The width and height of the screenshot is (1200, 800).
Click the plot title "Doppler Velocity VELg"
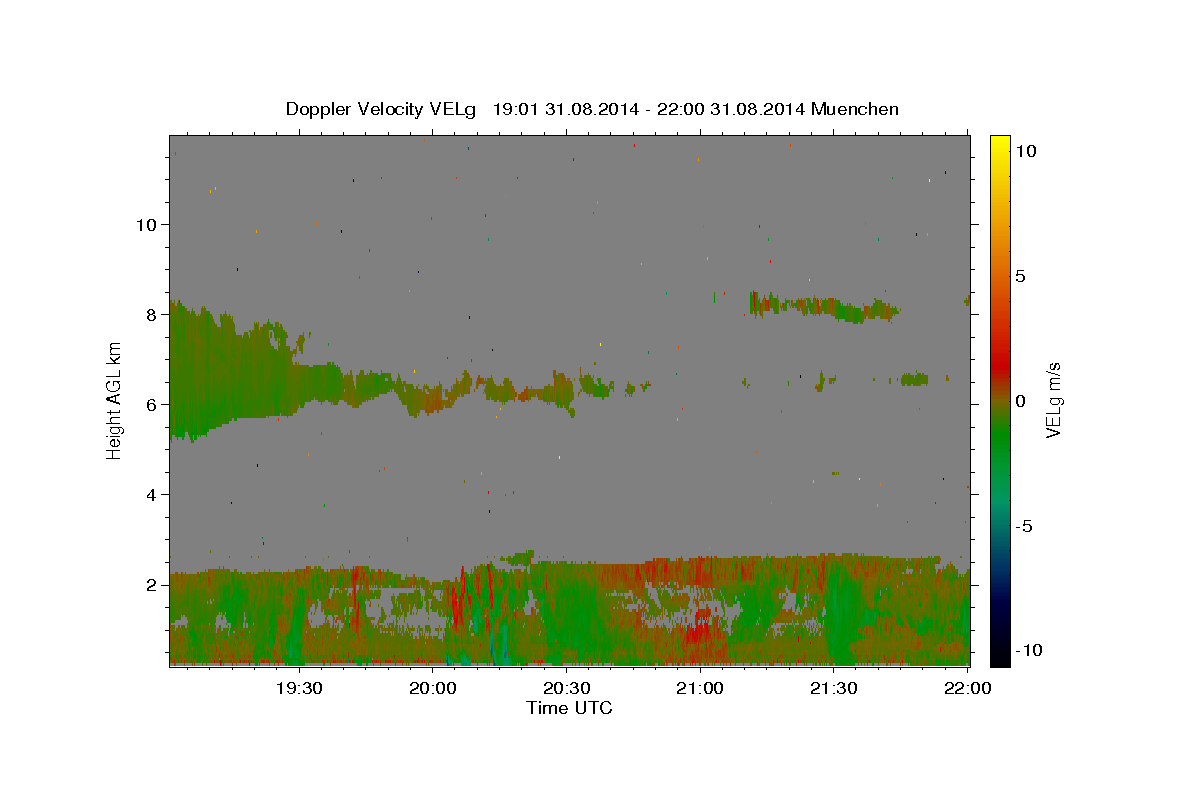coord(383,109)
